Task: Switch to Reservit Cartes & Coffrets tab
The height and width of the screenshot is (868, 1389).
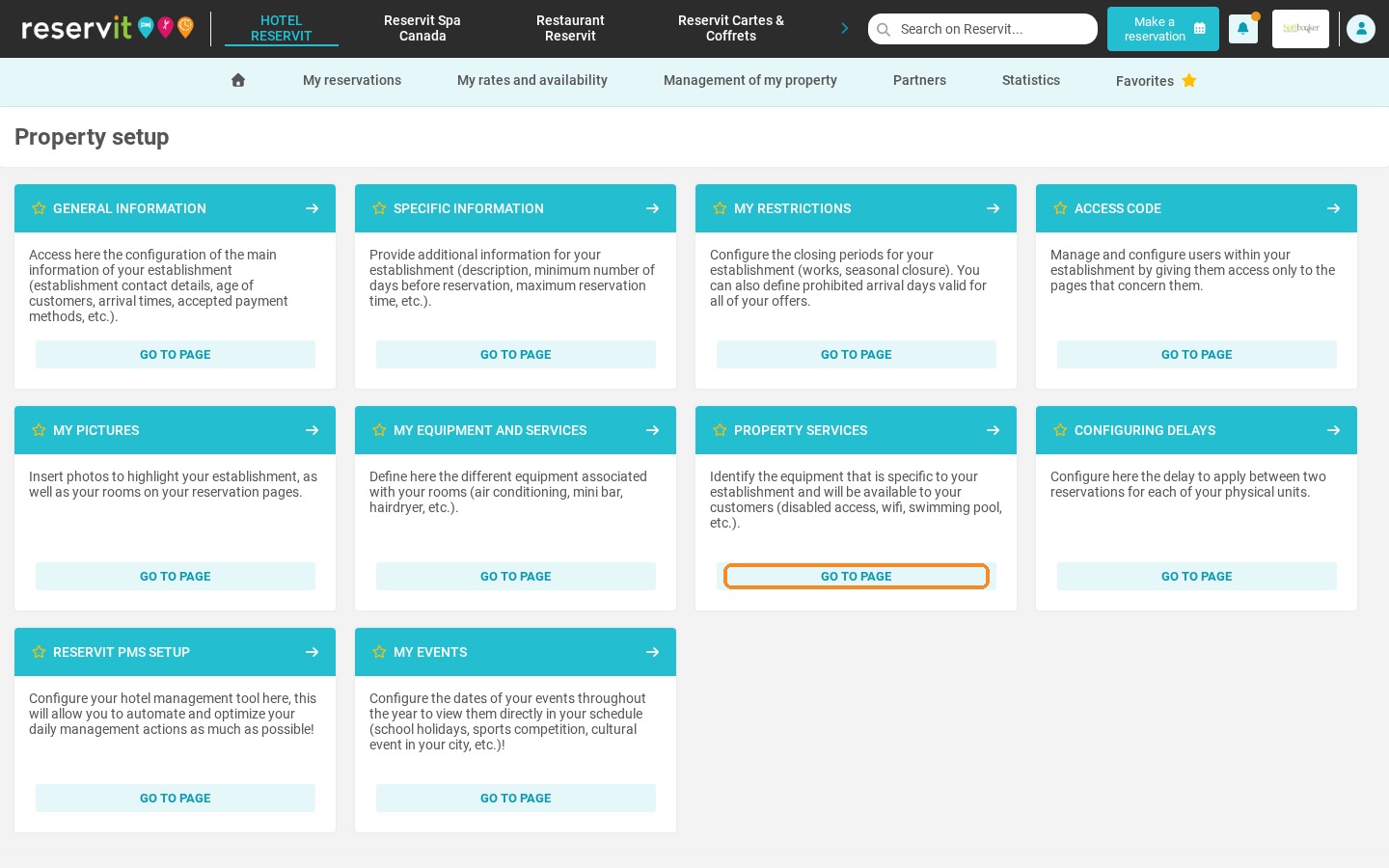Action: pos(731,28)
